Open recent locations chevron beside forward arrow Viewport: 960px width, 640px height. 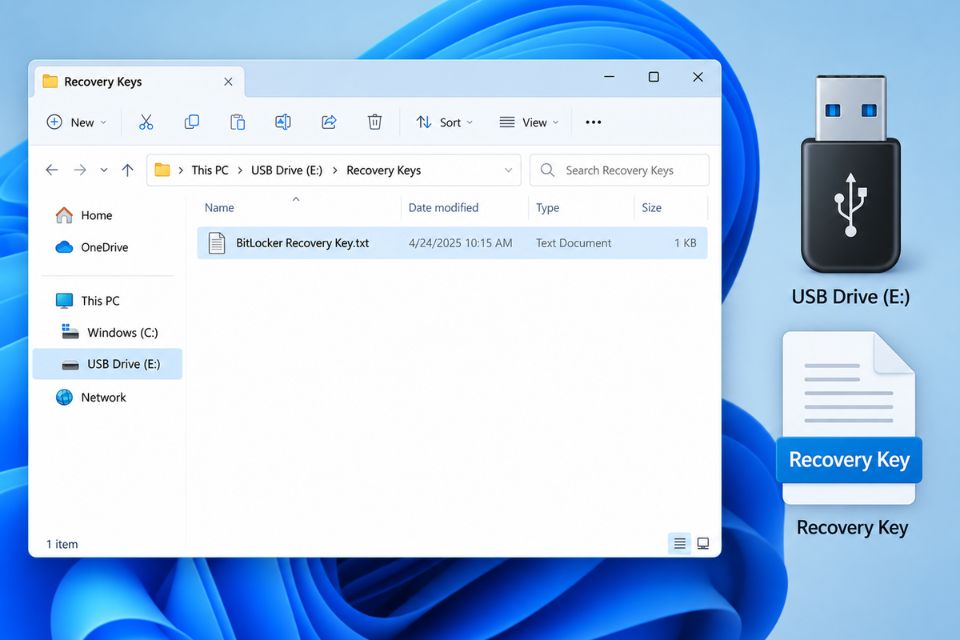click(x=104, y=170)
